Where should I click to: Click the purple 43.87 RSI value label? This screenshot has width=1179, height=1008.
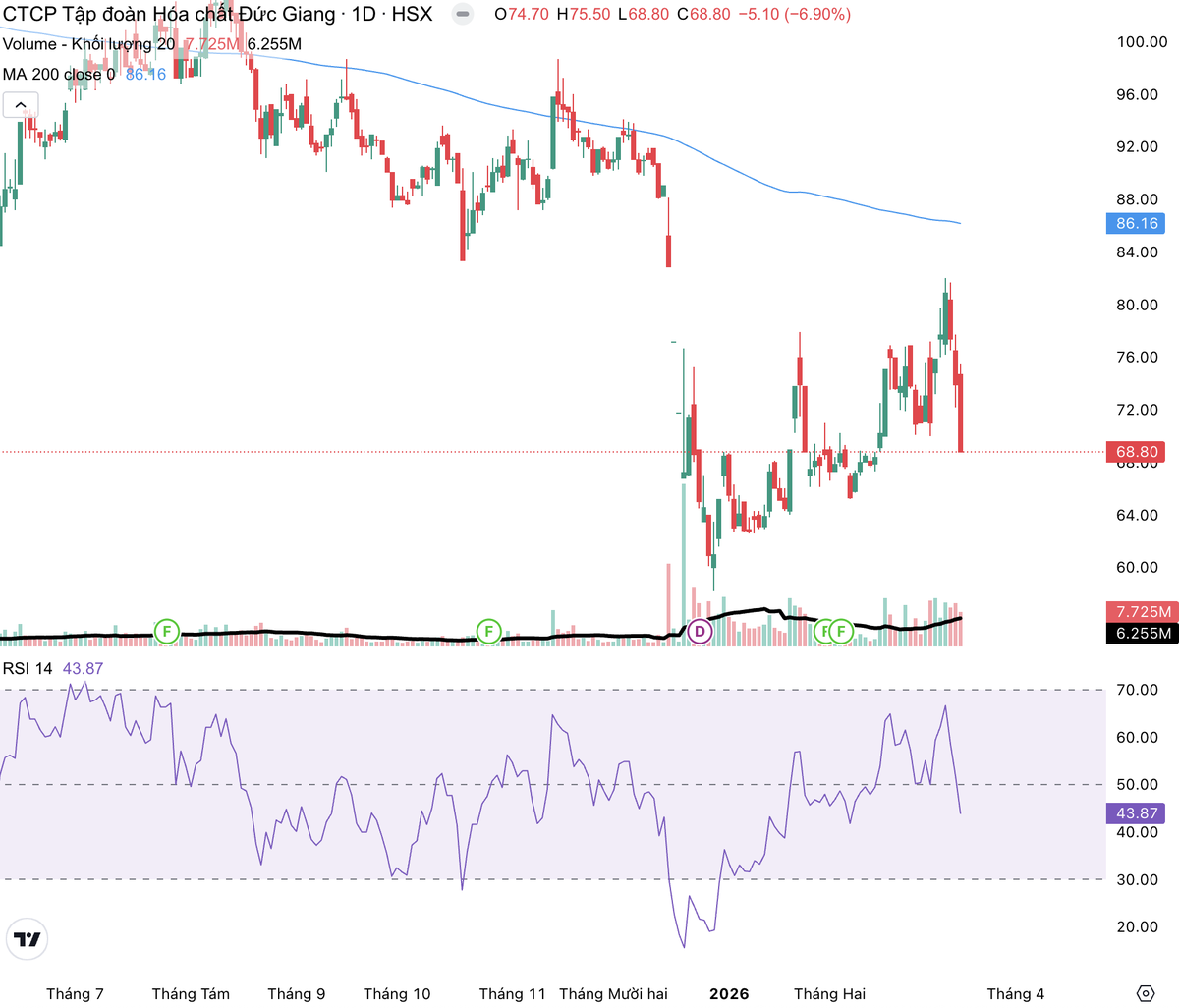point(1137,813)
